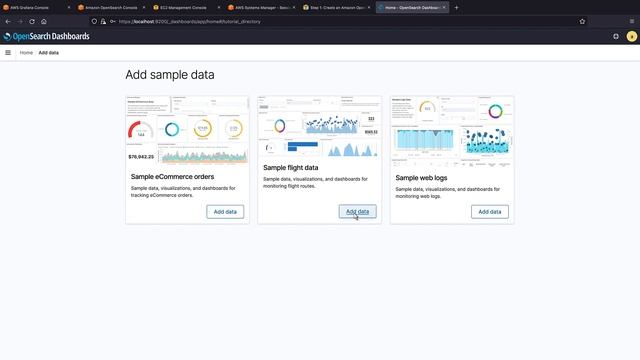Click the Sample eCommerce orders title

(172, 177)
